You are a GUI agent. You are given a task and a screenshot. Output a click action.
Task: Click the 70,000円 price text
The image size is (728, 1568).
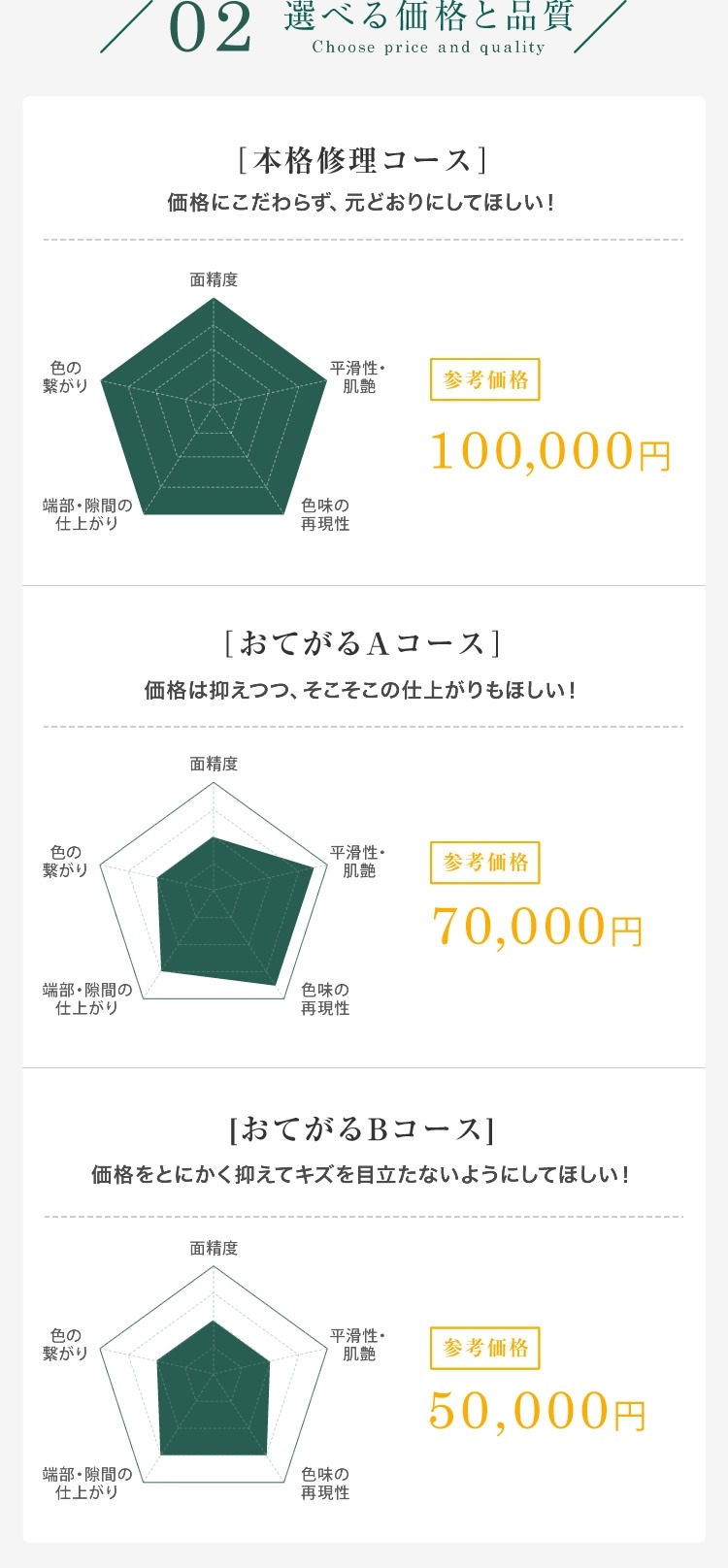[x=537, y=927]
